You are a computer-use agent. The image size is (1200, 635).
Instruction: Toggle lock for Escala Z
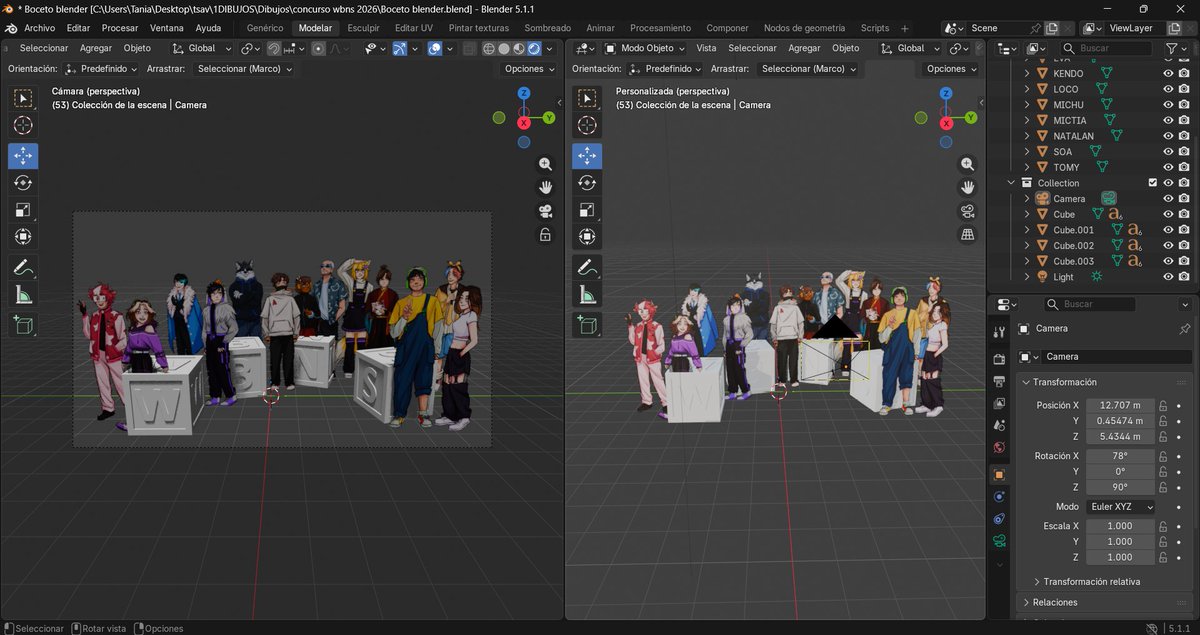pyautogui.click(x=1164, y=557)
